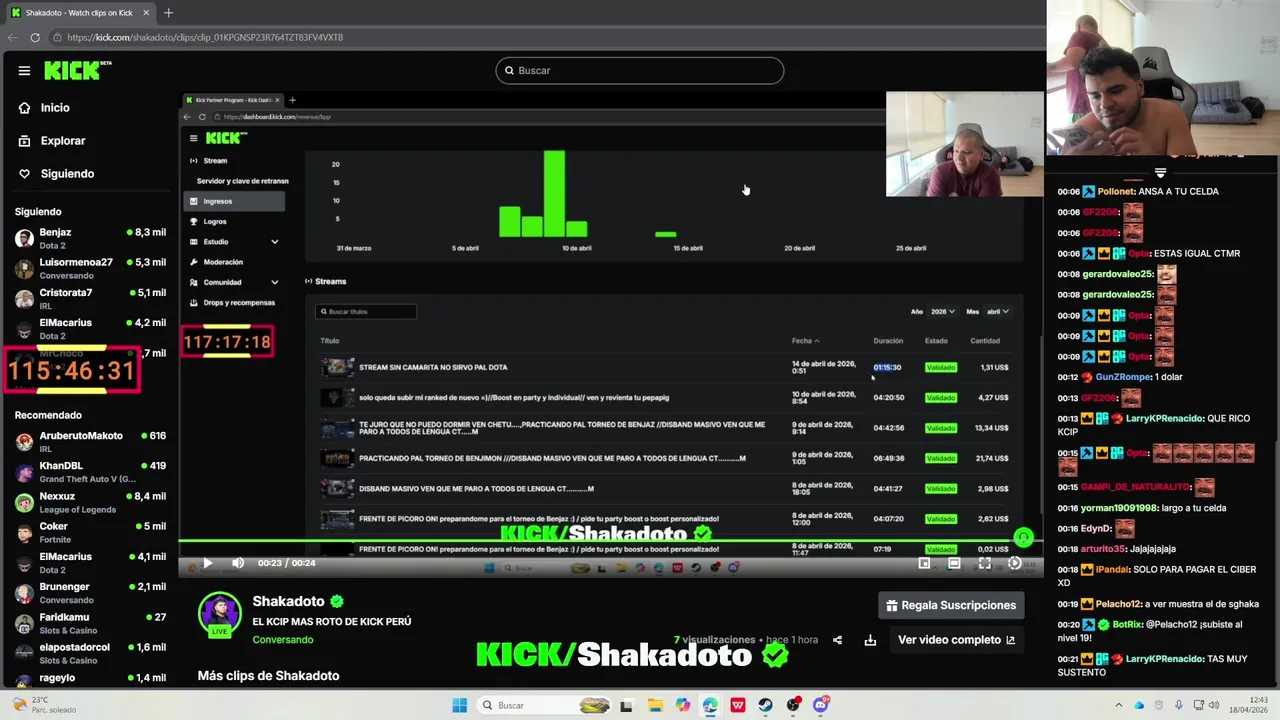Open AruberutoMakoto recommended channel
Image resolution: width=1280 pixels, height=720 pixels.
click(x=90, y=442)
